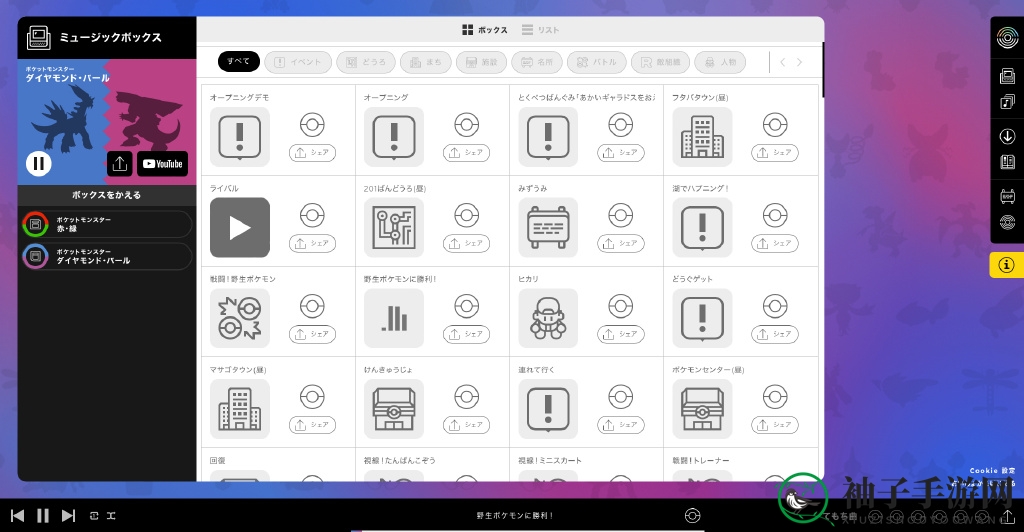Share the 連れて行く track
The height and width of the screenshot is (532, 1024).
click(x=620, y=425)
